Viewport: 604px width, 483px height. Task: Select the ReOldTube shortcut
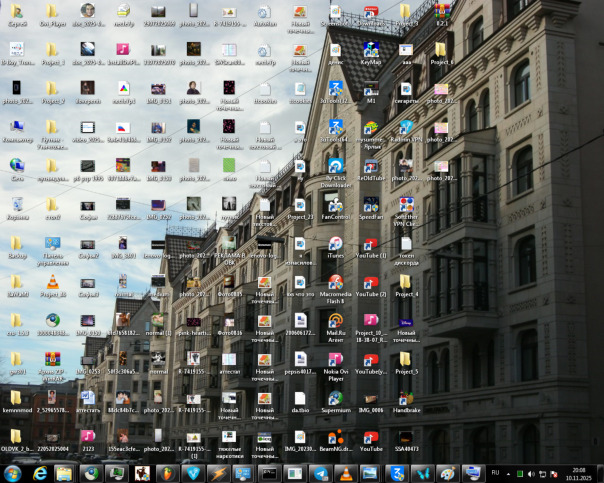click(371, 166)
